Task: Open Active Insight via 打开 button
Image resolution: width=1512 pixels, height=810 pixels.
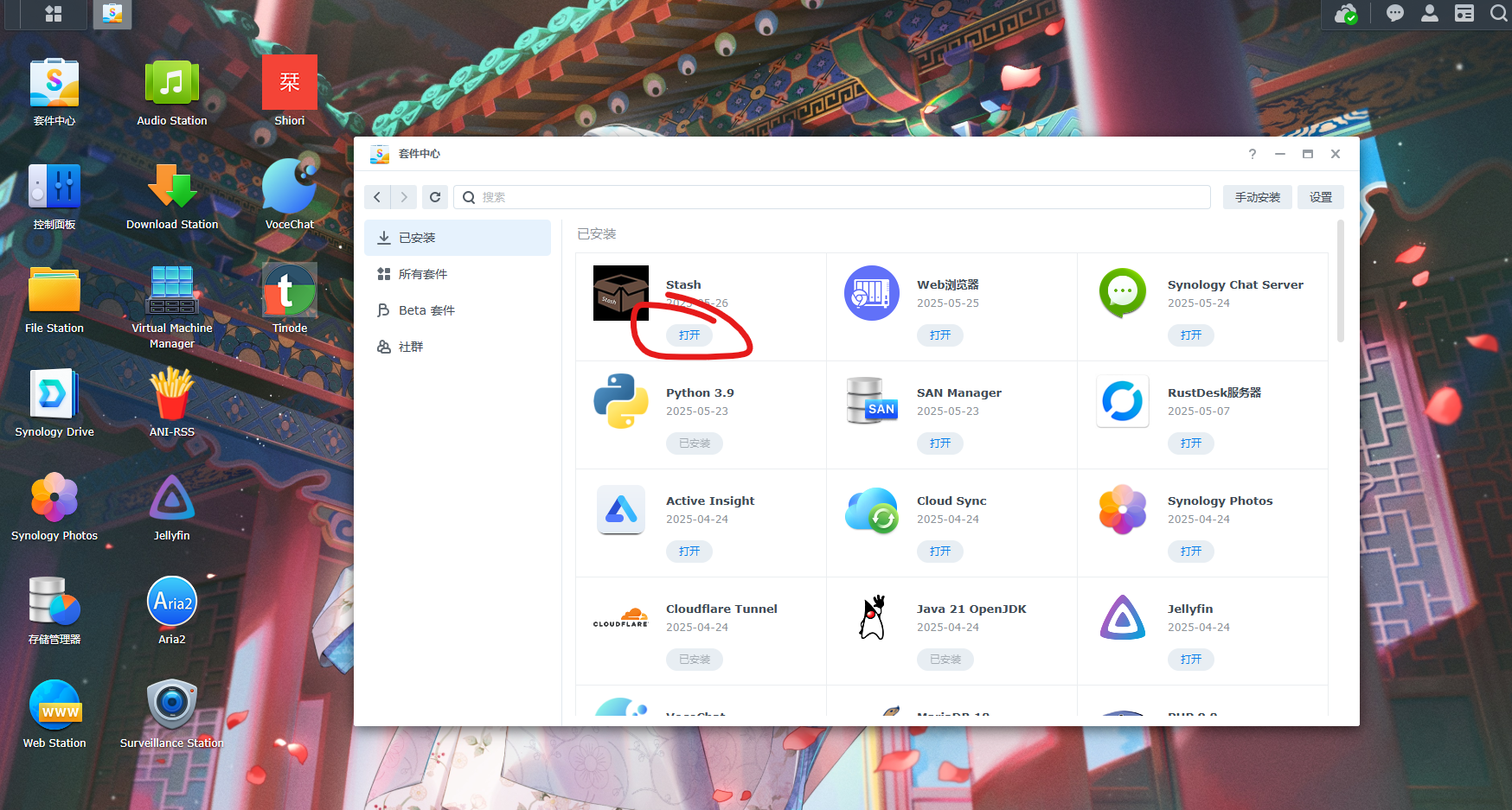Action: click(689, 552)
